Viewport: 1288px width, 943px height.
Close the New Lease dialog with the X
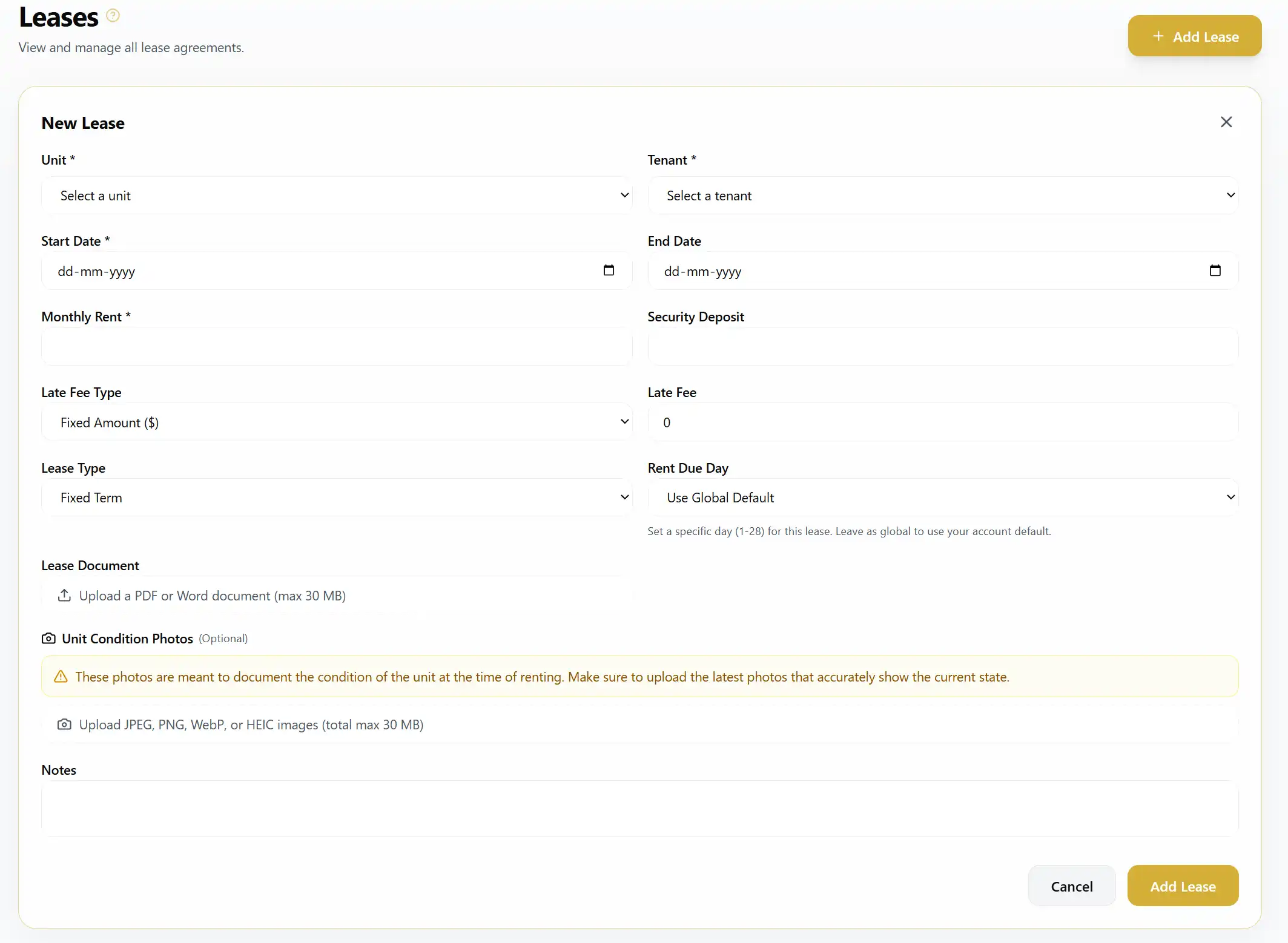tap(1226, 122)
